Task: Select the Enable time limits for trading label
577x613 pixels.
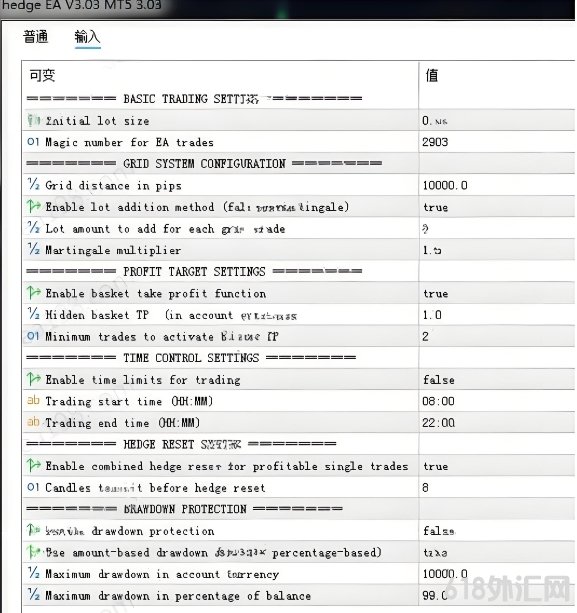Action: [x=143, y=380]
